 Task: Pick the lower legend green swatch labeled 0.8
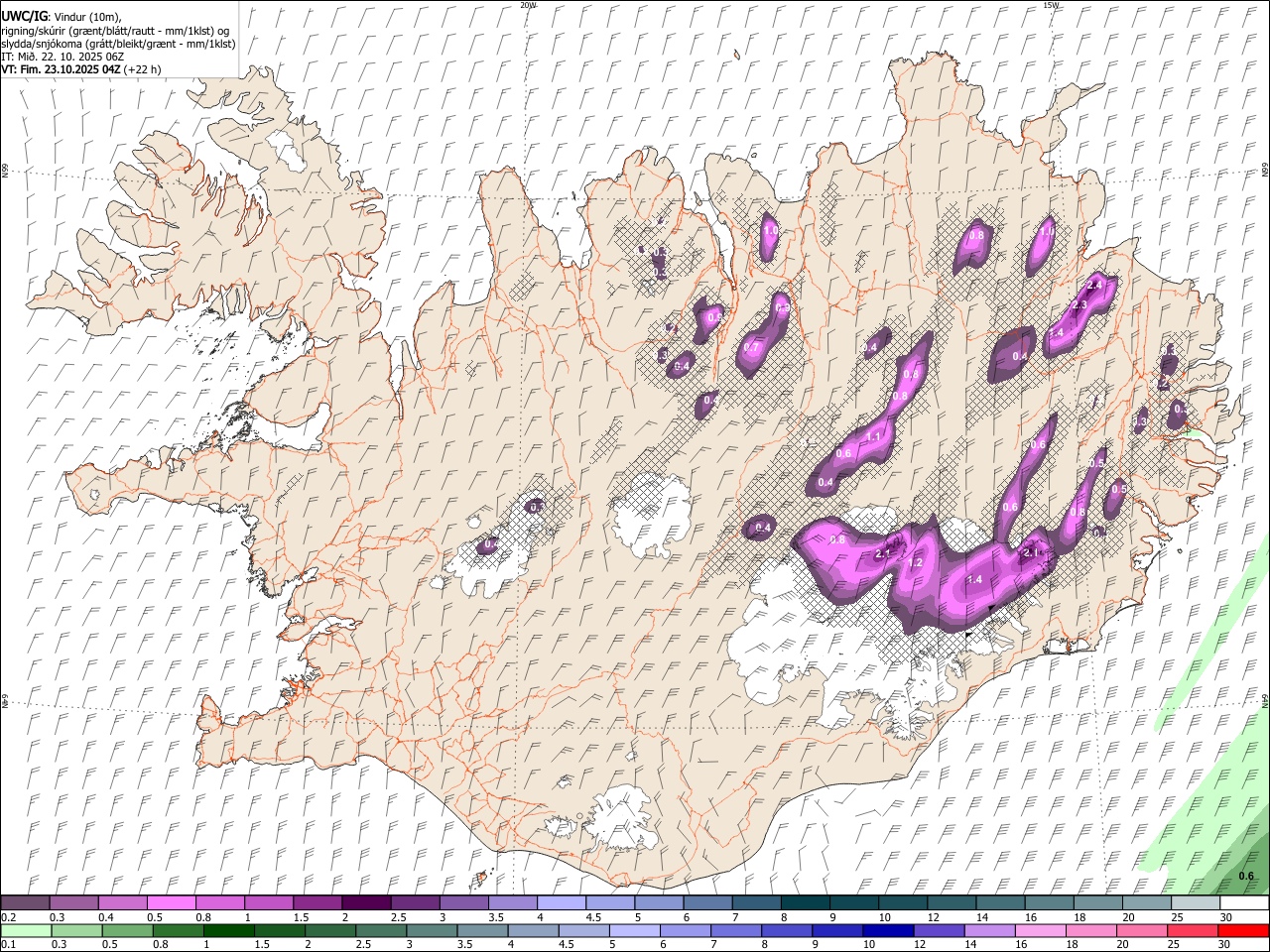coord(178,931)
